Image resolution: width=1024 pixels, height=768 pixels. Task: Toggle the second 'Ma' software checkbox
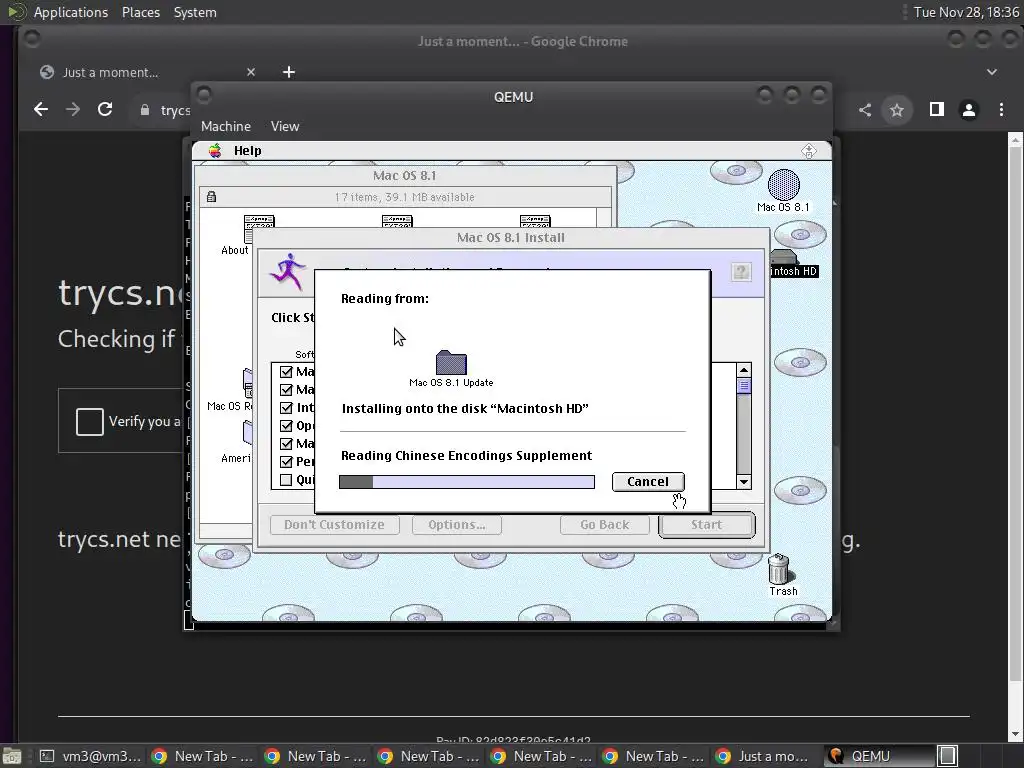(286, 390)
